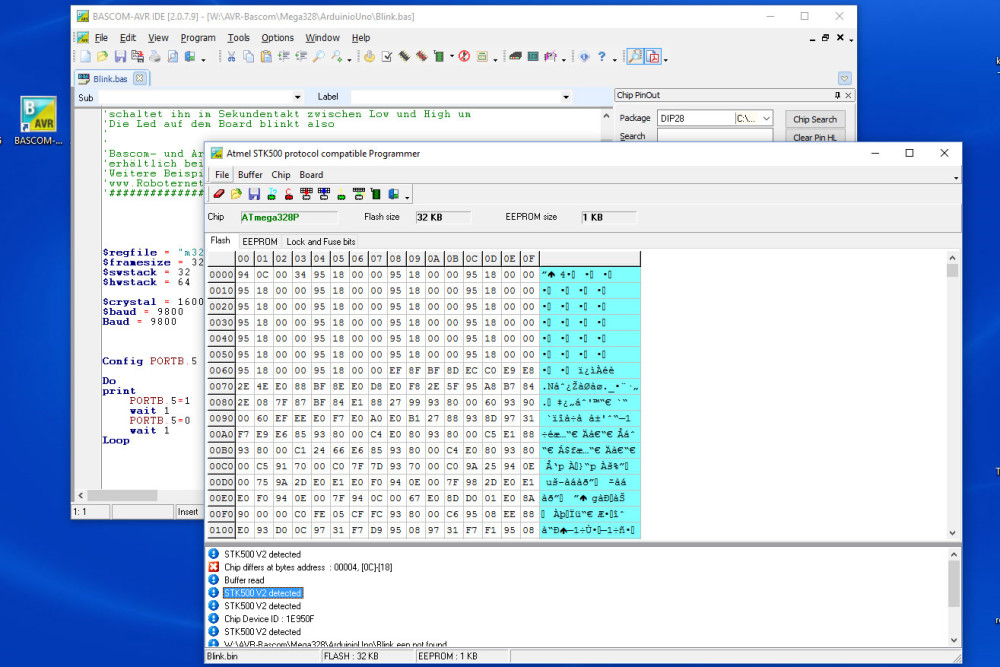Read chip code into buffer with red icon
This screenshot has width=1000, height=667.
click(x=288, y=194)
